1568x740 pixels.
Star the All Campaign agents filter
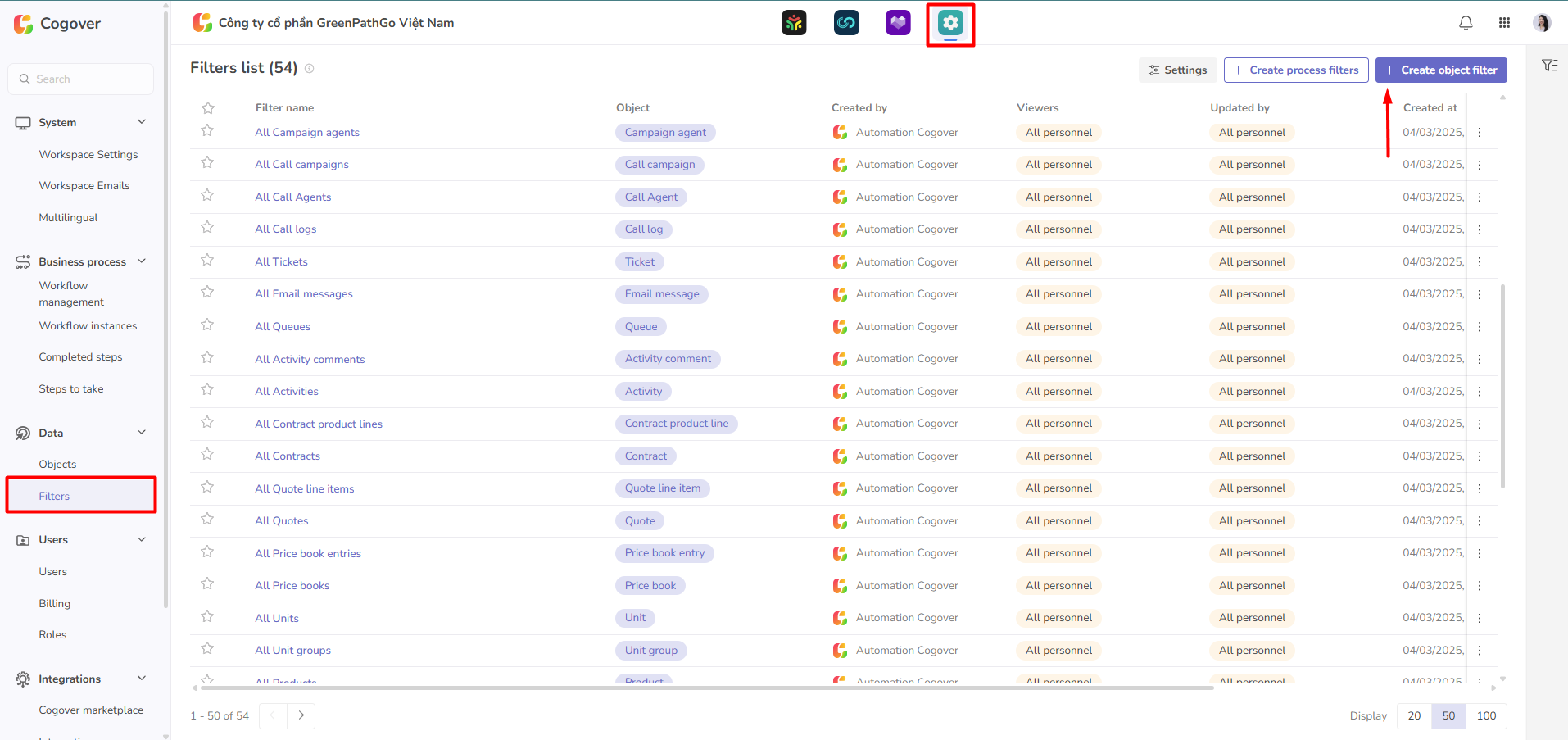pyautogui.click(x=207, y=131)
